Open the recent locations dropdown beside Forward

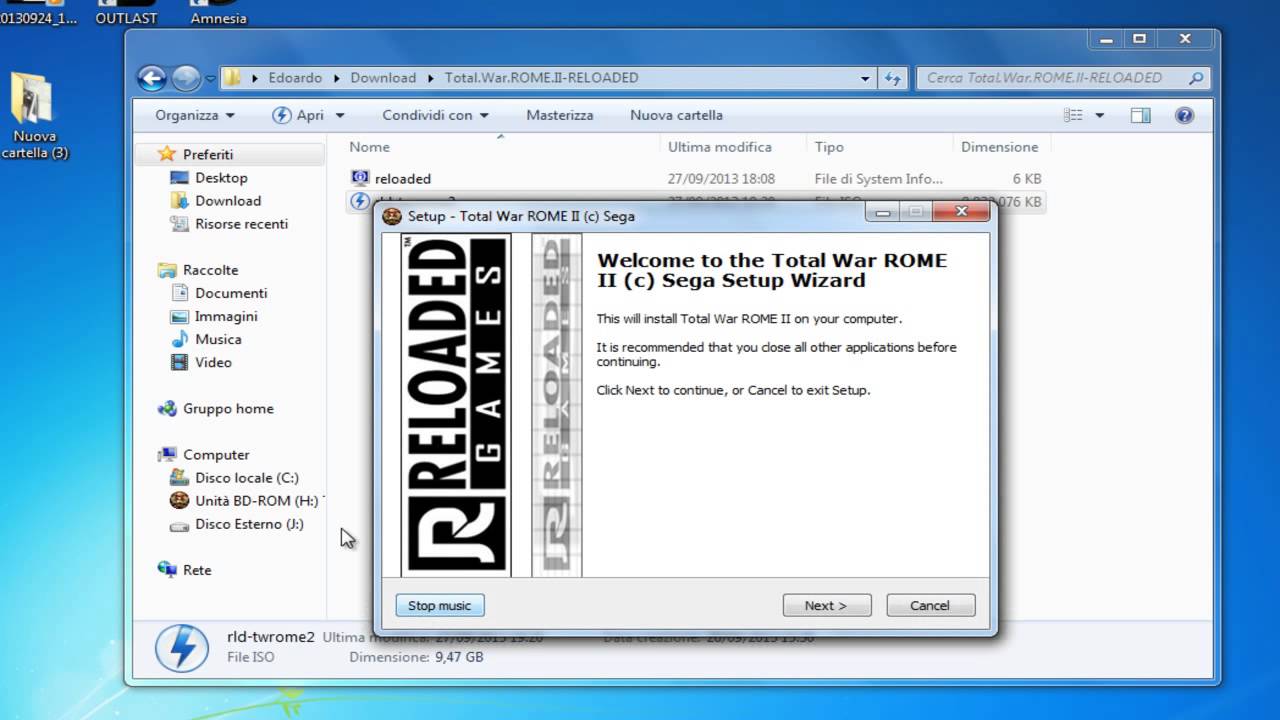[x=210, y=78]
